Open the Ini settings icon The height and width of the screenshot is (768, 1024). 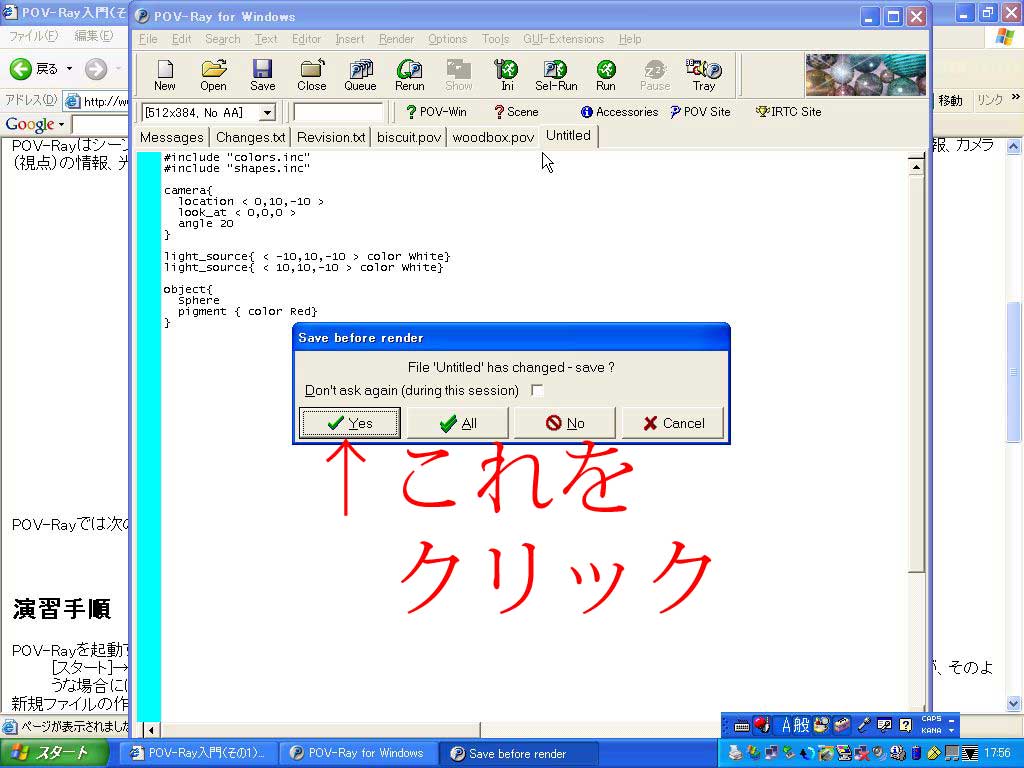pyautogui.click(x=507, y=74)
